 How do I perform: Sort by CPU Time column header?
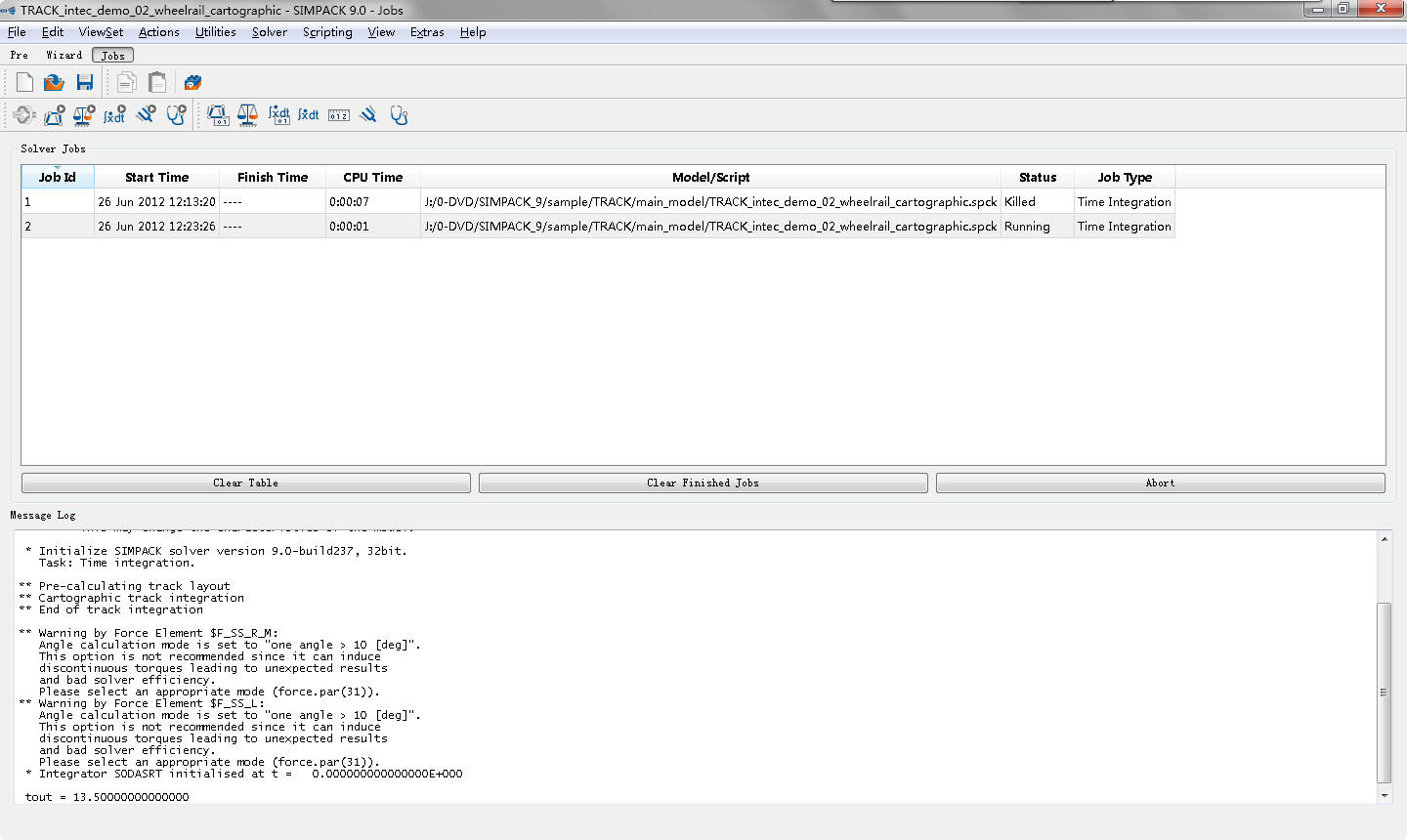373,177
